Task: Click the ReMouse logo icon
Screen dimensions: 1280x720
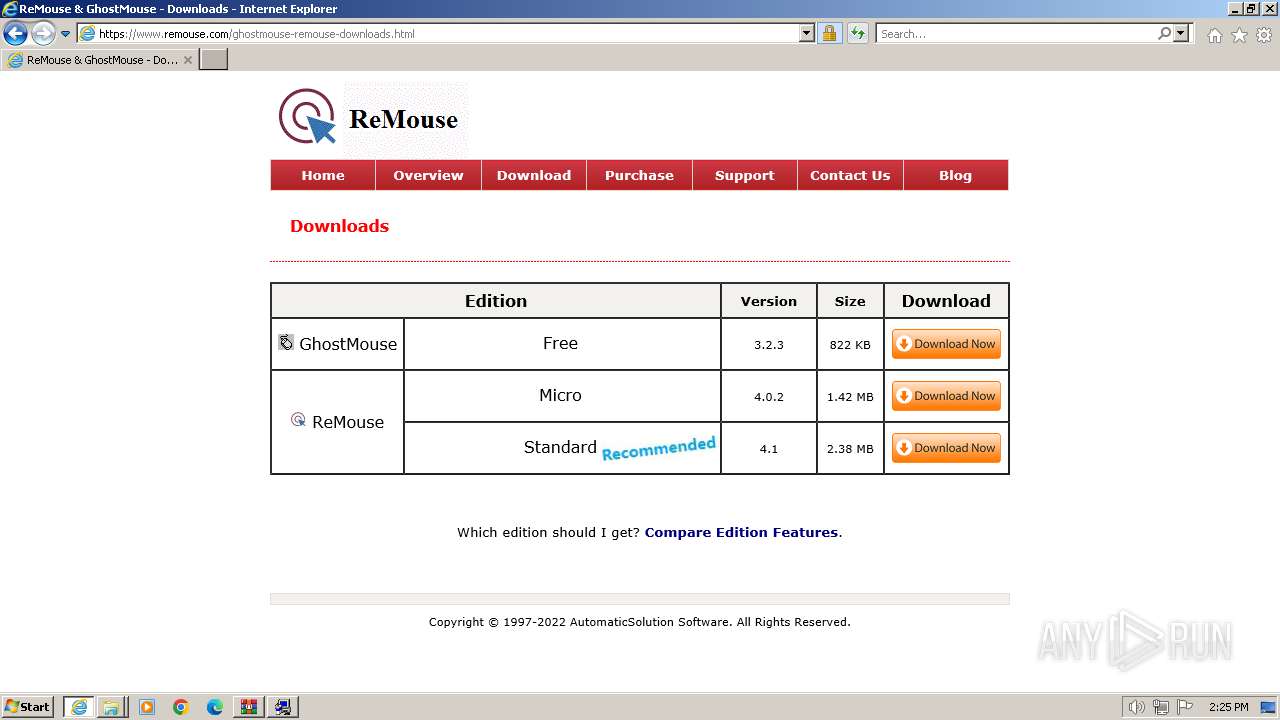Action: coord(306,117)
